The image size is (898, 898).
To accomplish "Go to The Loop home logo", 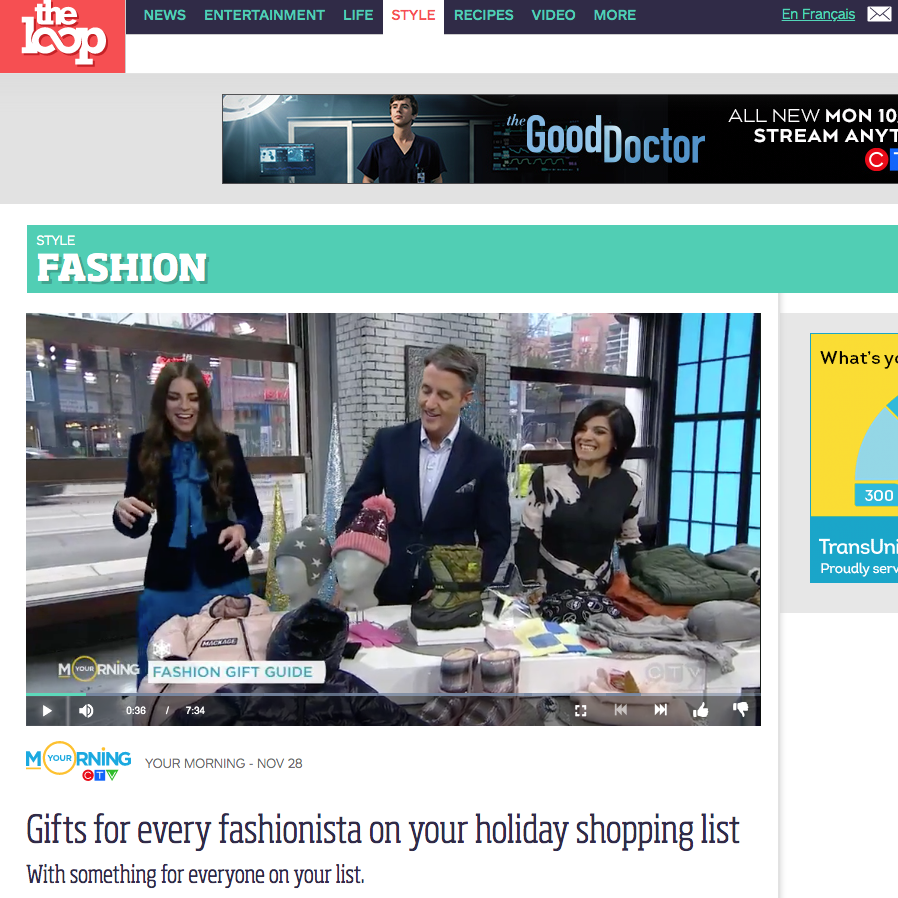I will [62, 36].
